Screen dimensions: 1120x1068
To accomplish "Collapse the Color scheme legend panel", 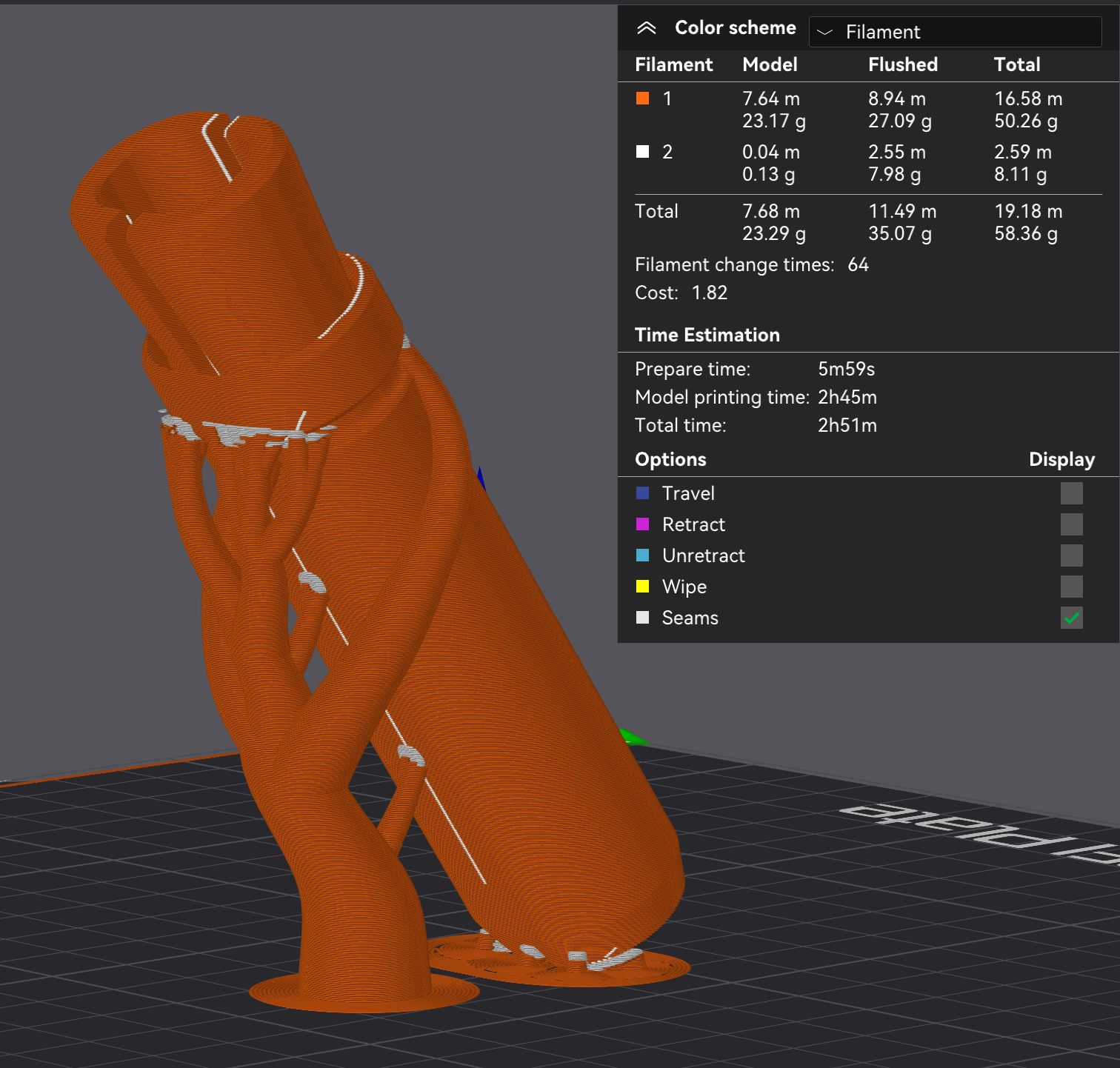I will [647, 28].
